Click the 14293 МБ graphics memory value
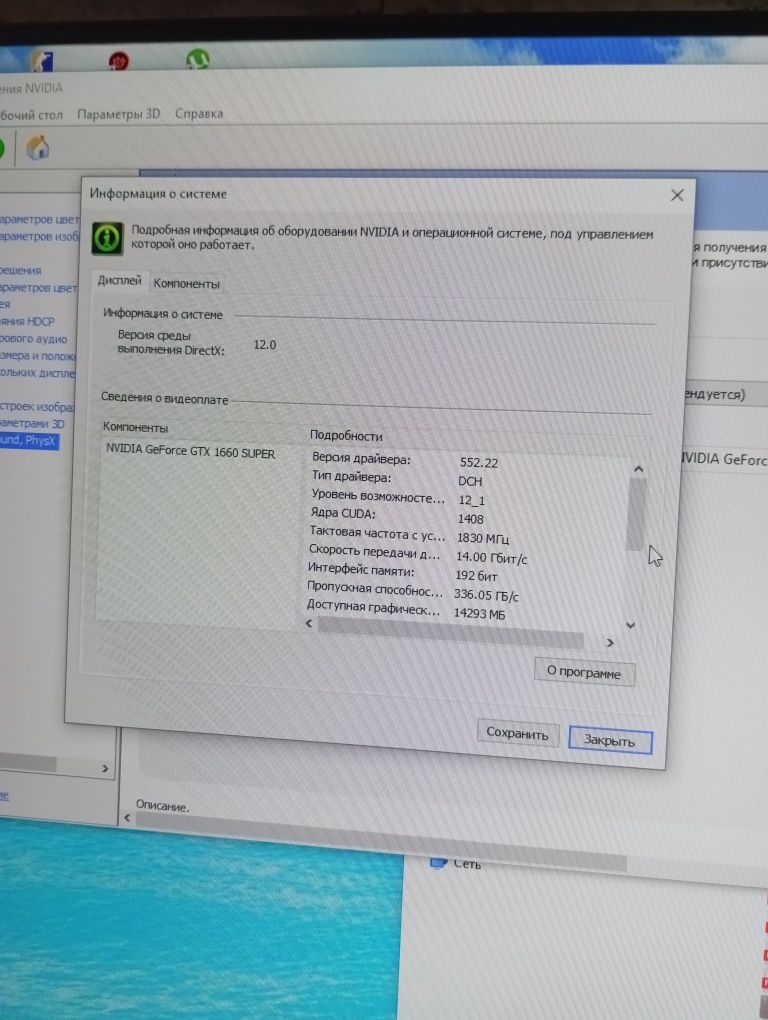 tap(479, 613)
